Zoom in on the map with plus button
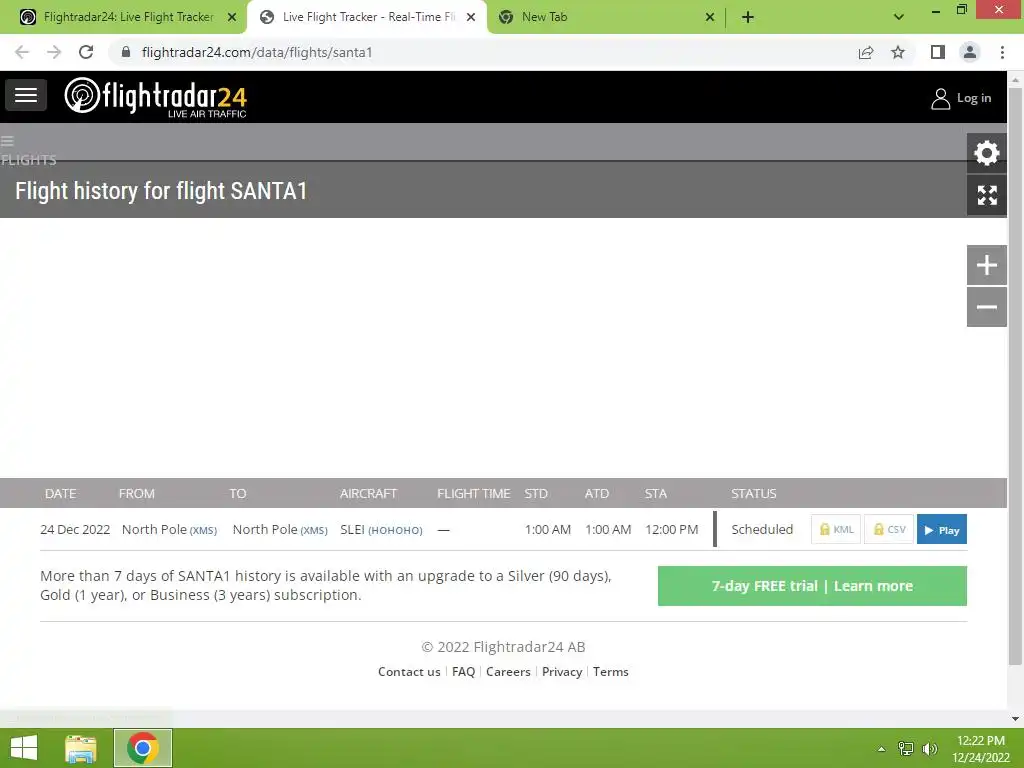 (x=986, y=265)
